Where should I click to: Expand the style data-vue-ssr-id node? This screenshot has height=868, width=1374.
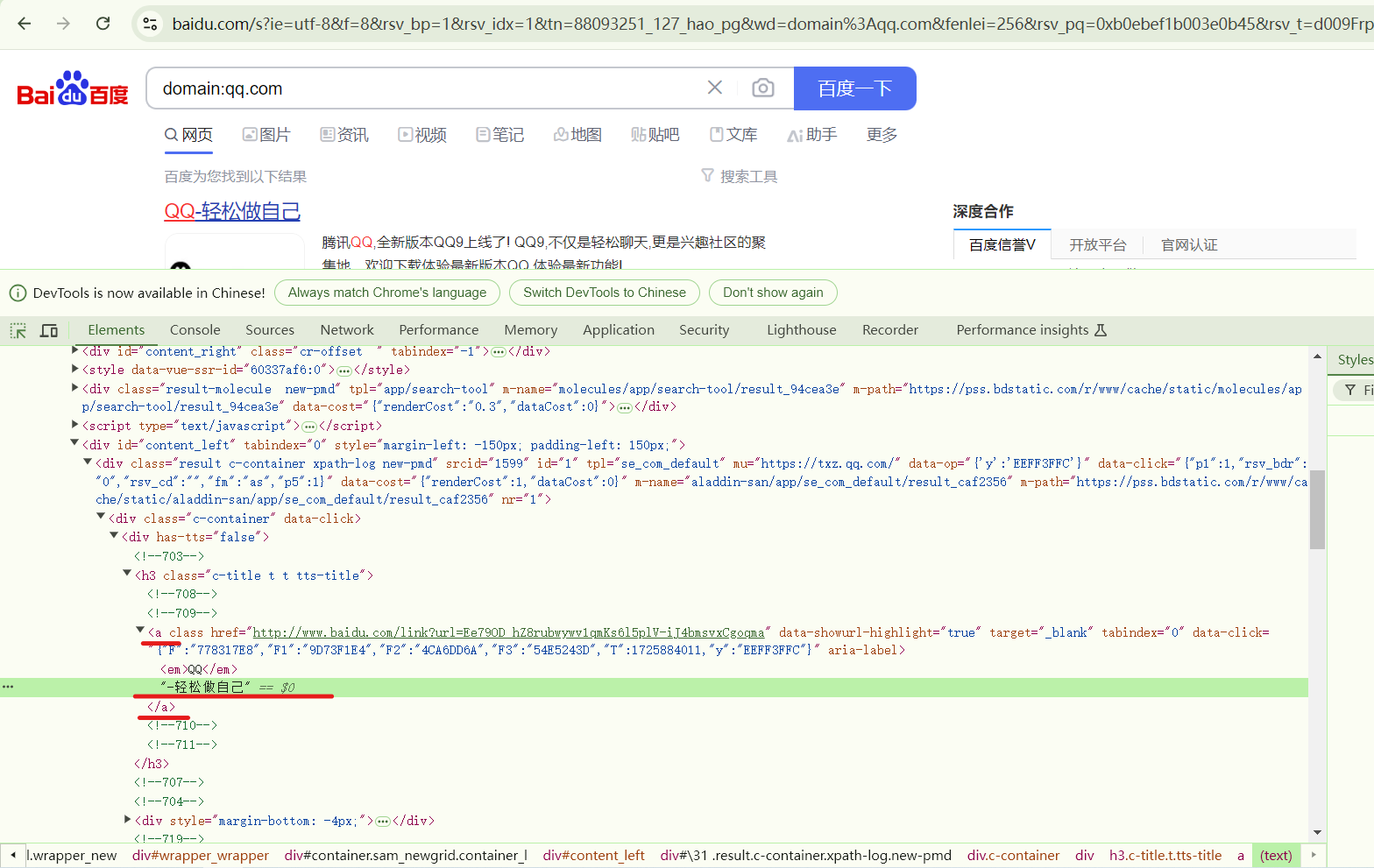(x=74, y=369)
